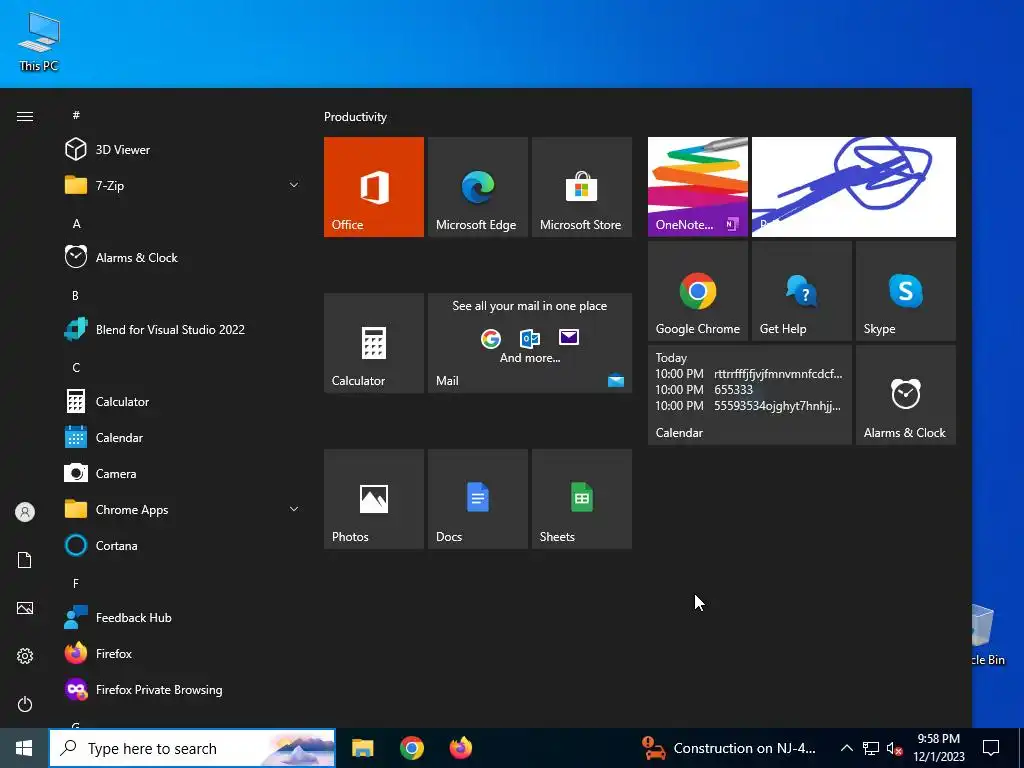The height and width of the screenshot is (768, 1024).
Task: Open Feedback Hub from app list
Action: tap(183, 618)
